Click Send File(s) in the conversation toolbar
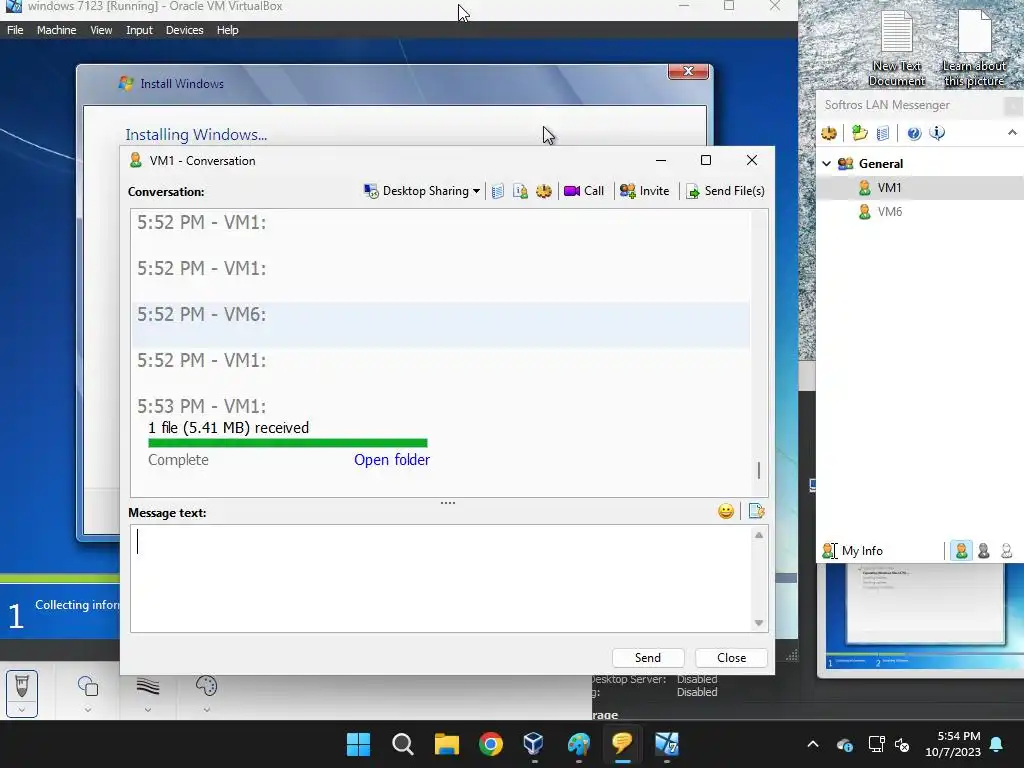The width and height of the screenshot is (1024, 768). pos(725,191)
